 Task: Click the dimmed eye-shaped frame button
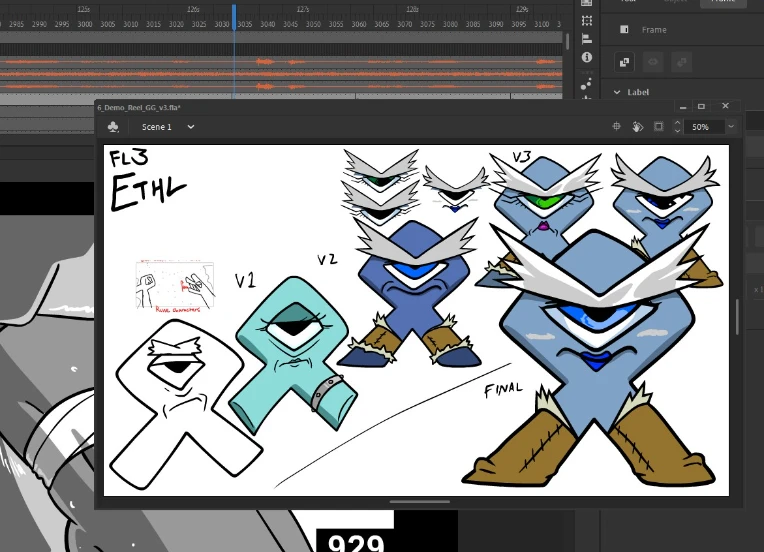(x=653, y=62)
